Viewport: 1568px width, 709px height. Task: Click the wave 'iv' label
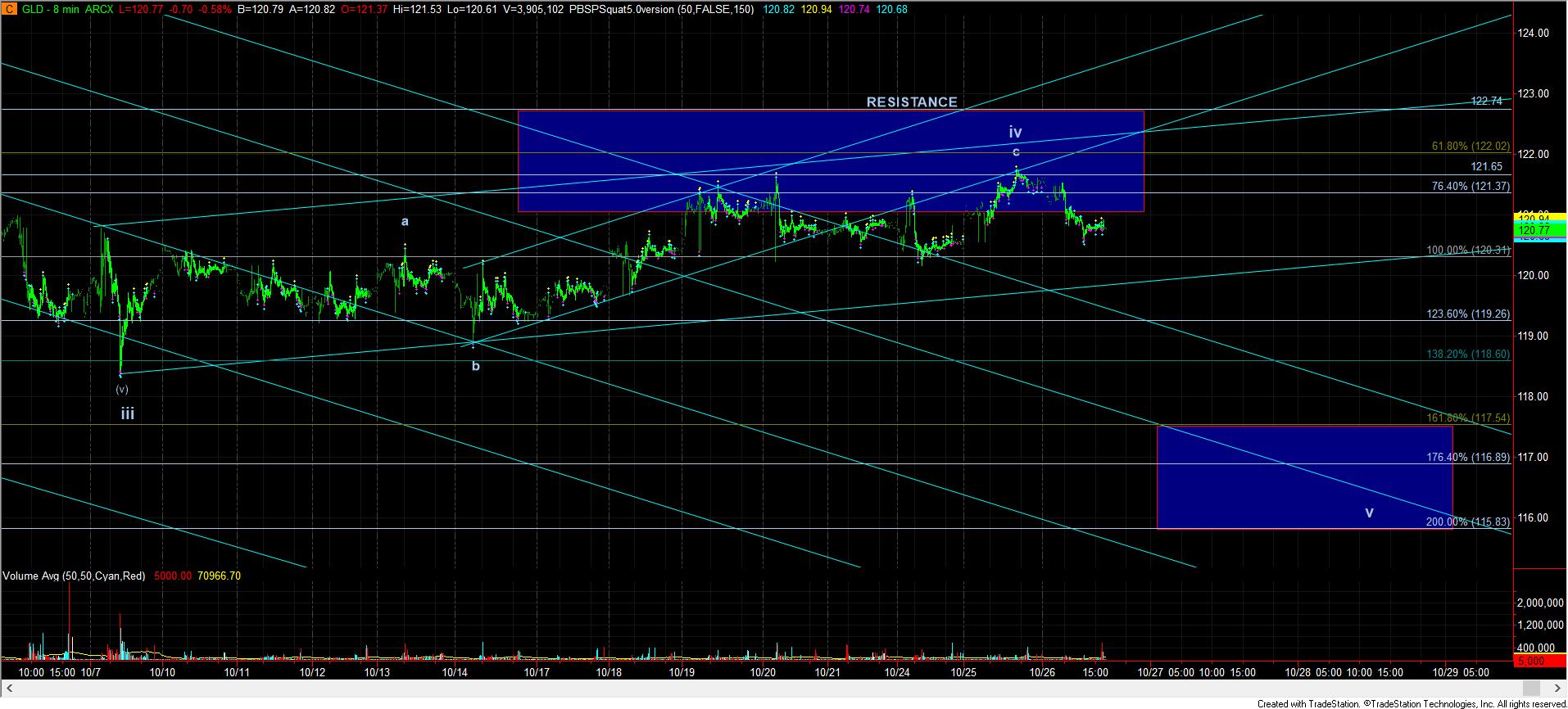point(1015,132)
